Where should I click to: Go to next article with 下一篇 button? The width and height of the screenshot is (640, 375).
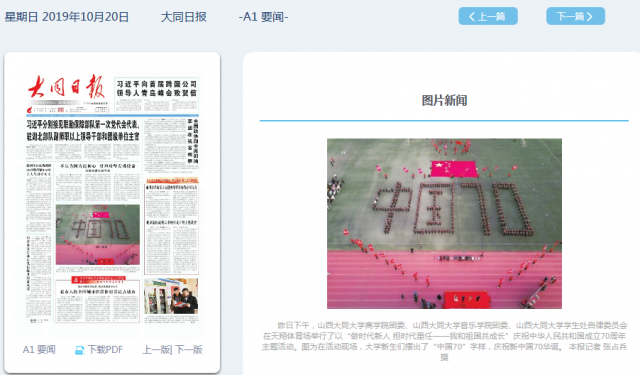575,16
